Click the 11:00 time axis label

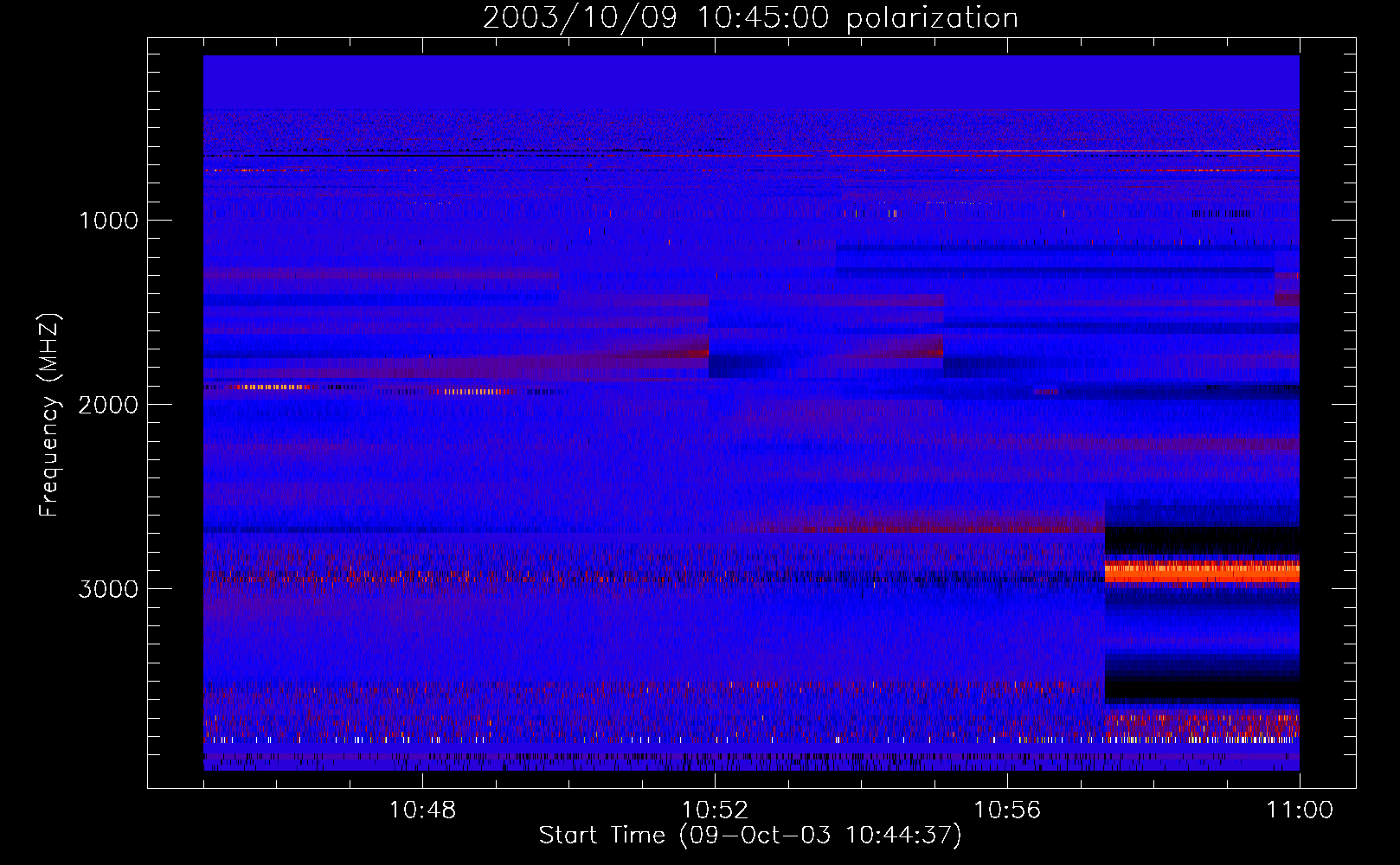pyautogui.click(x=1300, y=811)
